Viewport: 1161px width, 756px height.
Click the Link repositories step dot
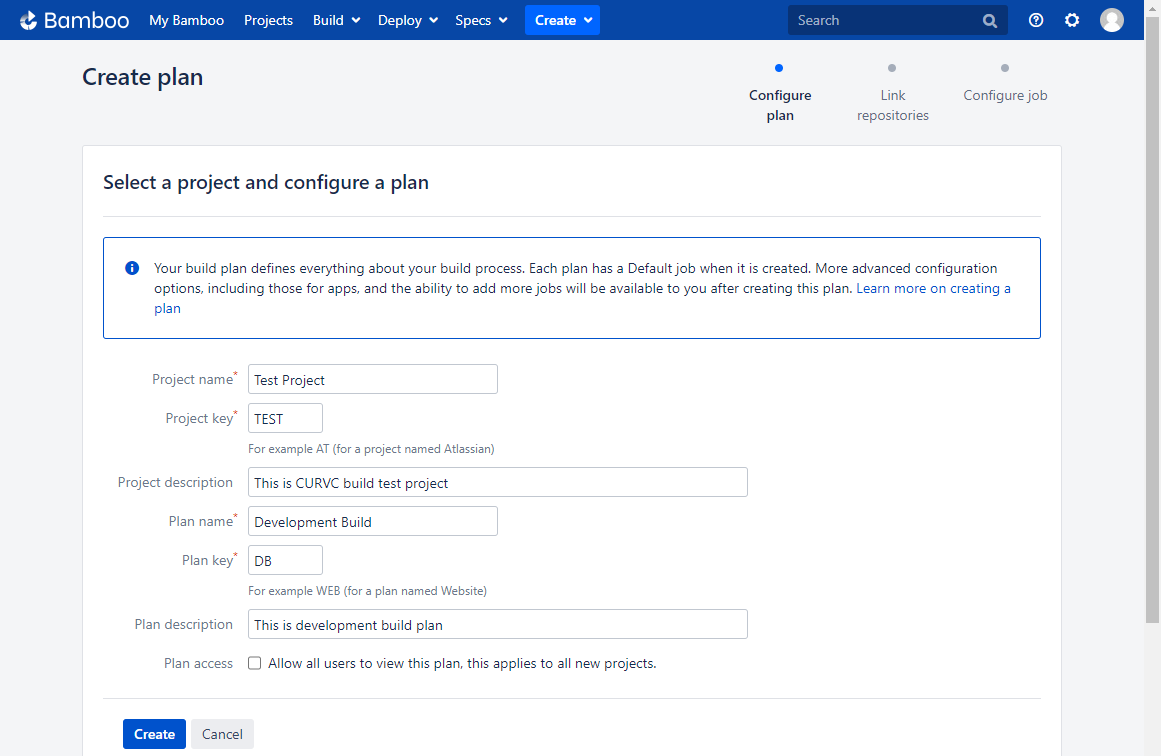891,68
